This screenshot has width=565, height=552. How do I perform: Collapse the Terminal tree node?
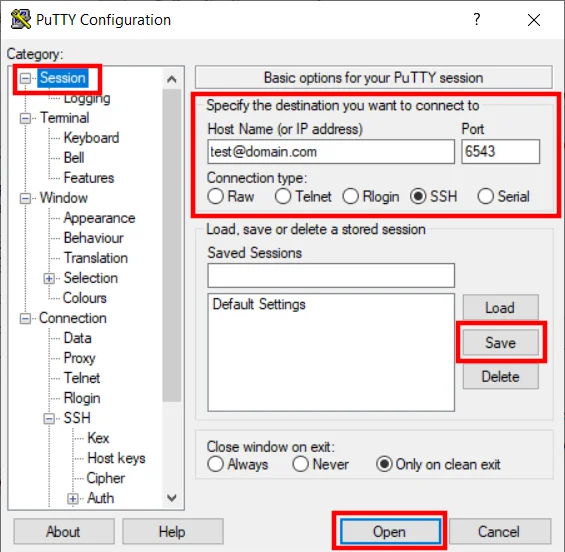(25, 118)
